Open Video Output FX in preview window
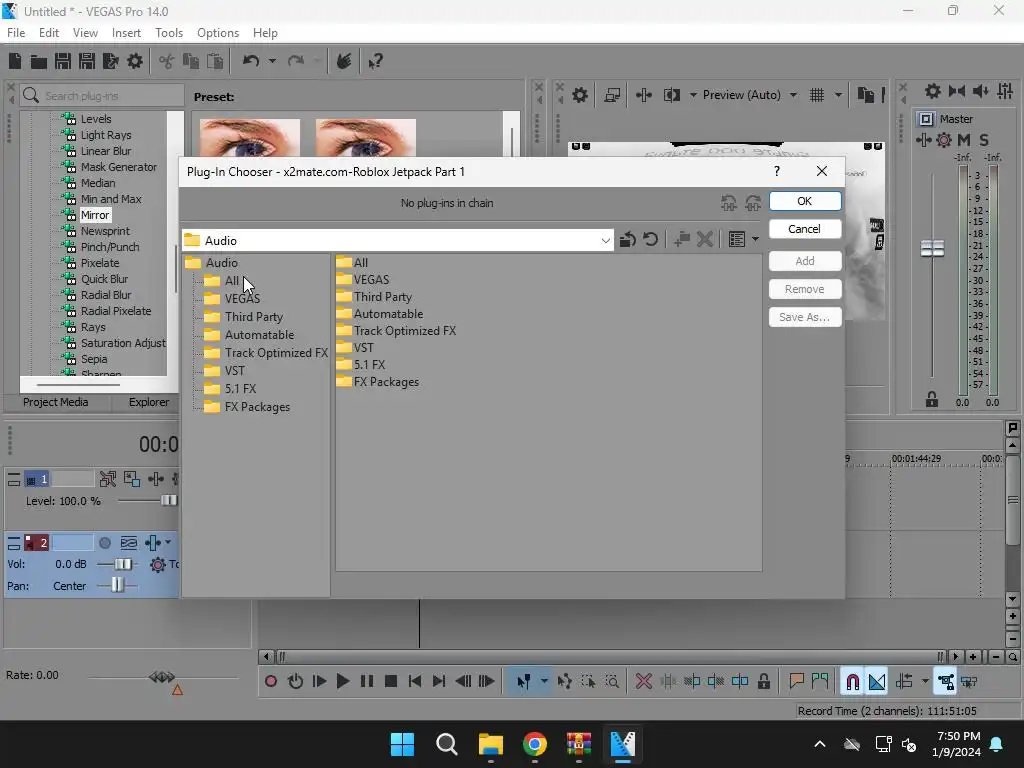Image resolution: width=1024 pixels, height=768 pixels. [643, 95]
